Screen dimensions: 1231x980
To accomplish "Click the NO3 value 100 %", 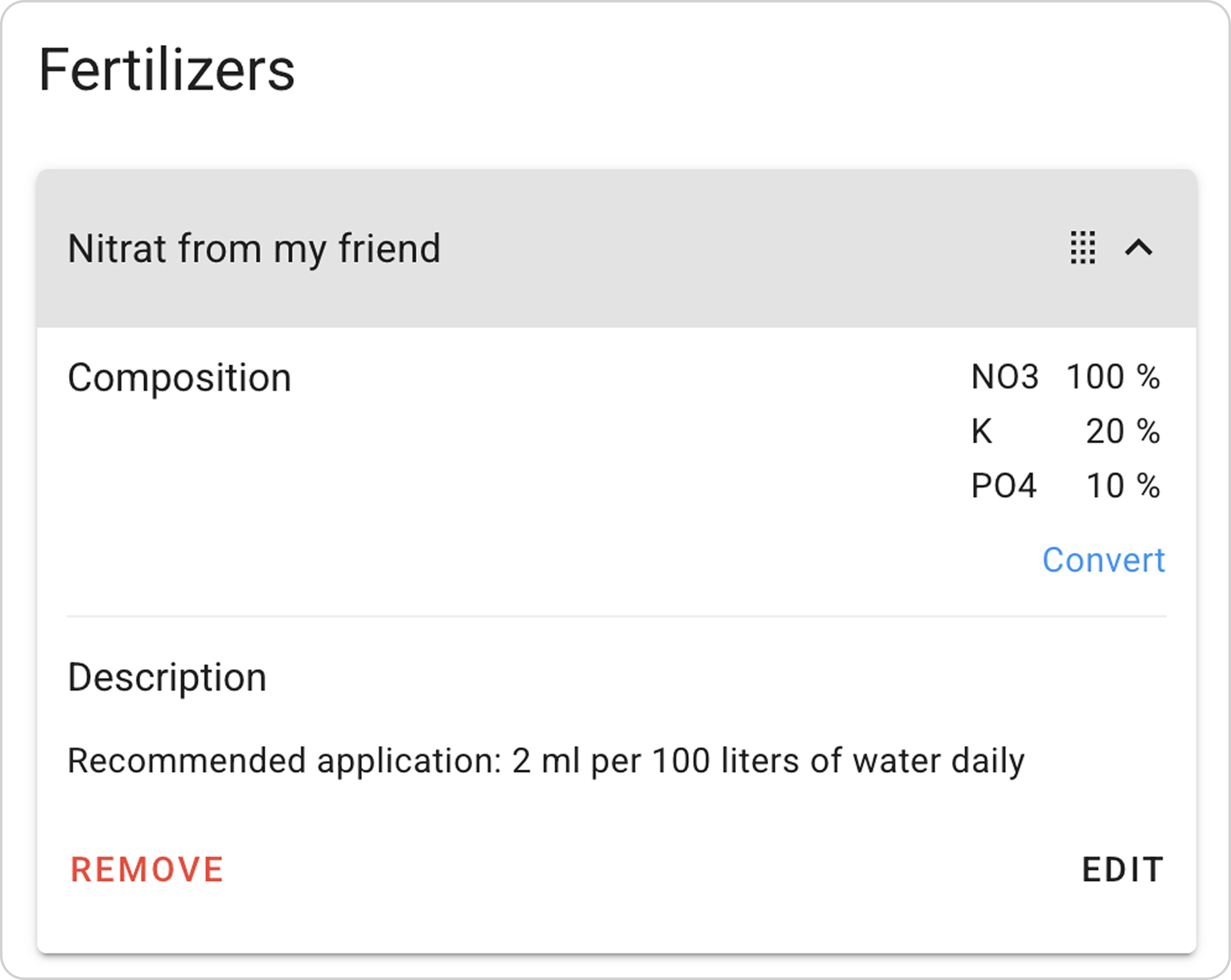I will pyautogui.click(x=1113, y=377).
